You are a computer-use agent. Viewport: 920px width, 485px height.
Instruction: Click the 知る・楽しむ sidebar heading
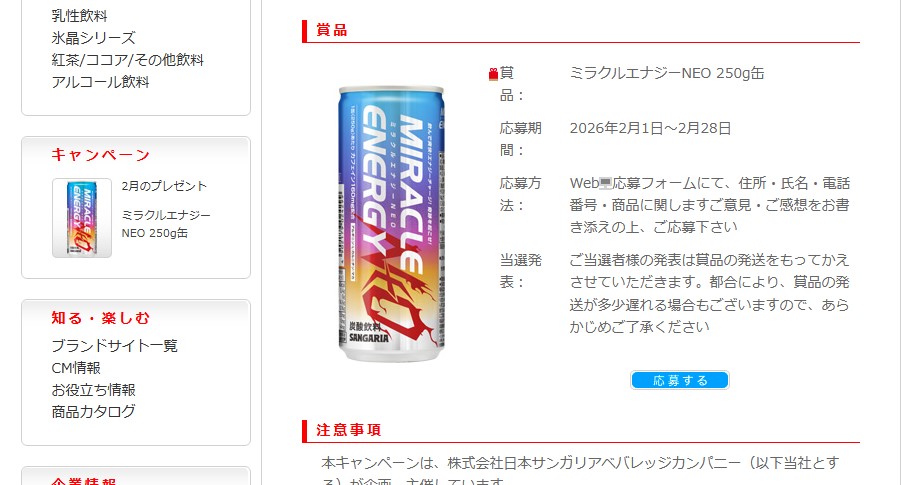coord(101,318)
